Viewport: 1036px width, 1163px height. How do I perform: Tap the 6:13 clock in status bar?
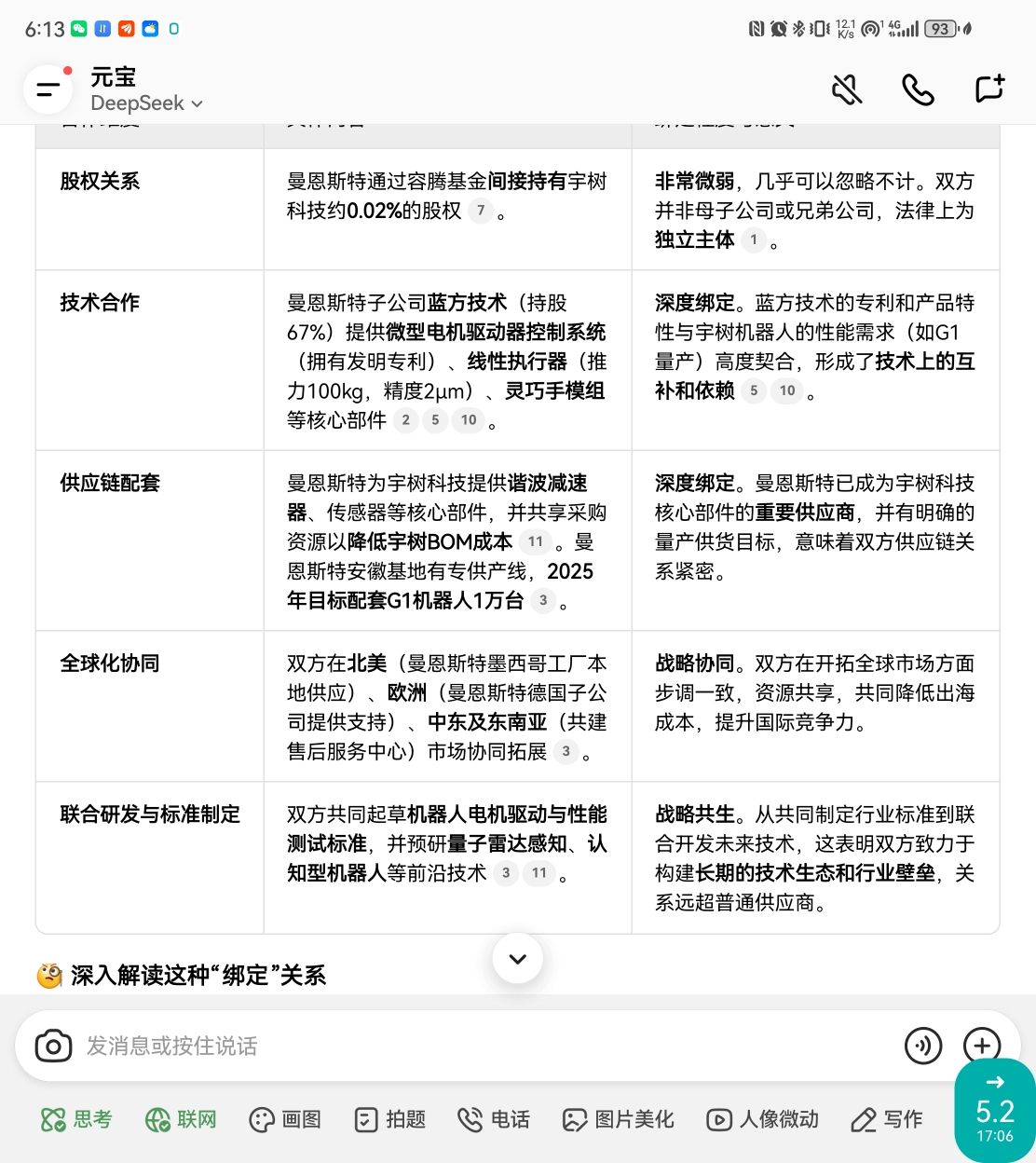(x=45, y=29)
